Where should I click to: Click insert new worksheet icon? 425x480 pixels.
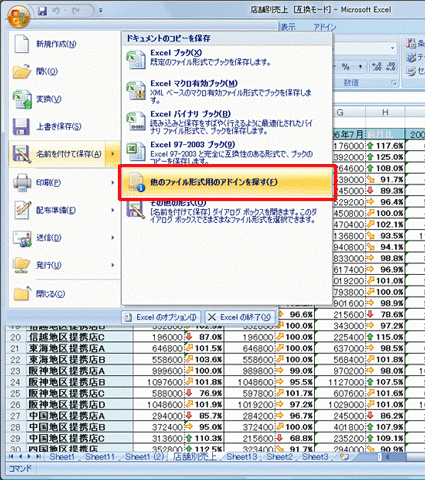tap(343, 457)
